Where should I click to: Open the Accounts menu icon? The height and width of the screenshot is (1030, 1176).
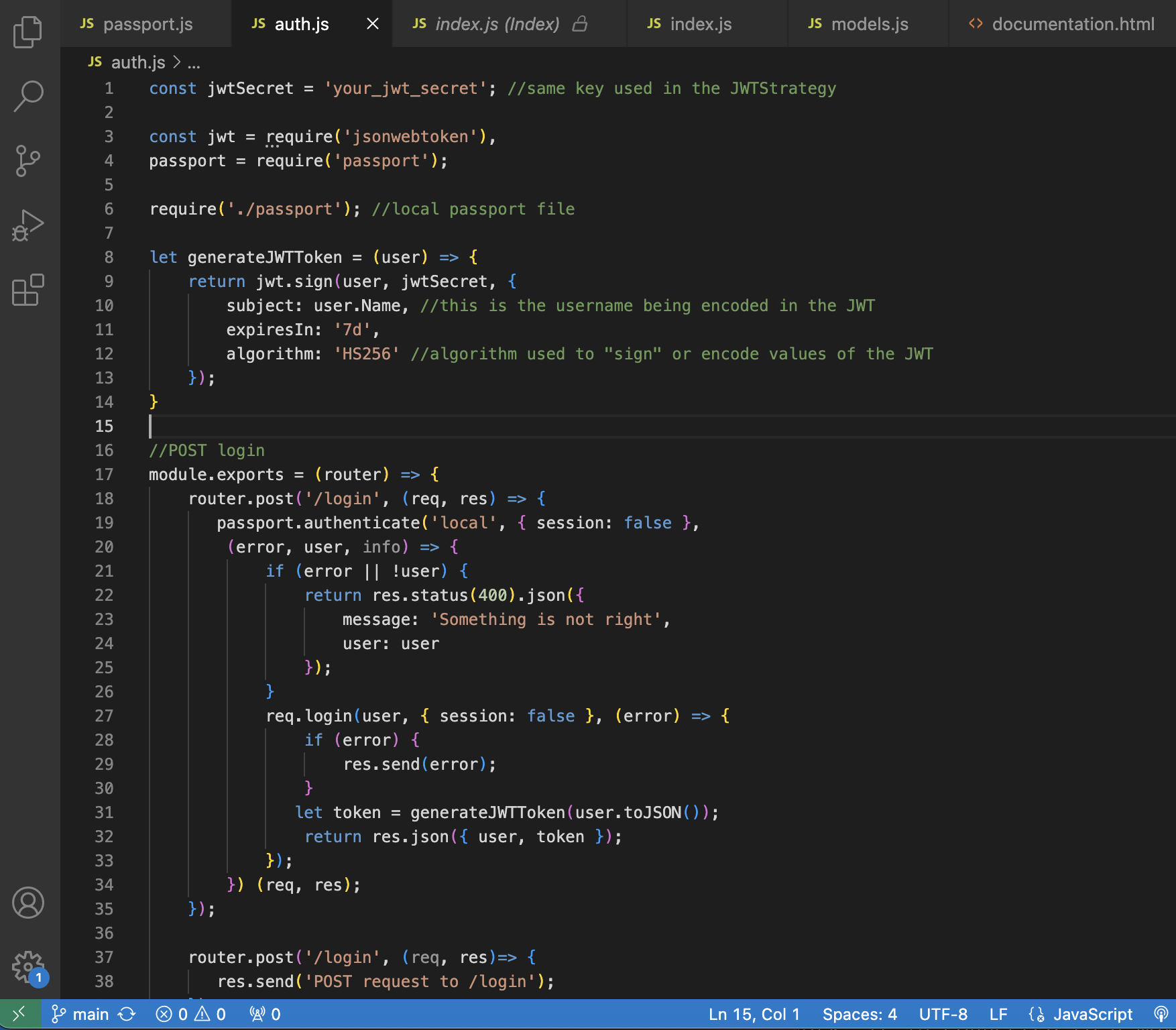[28, 903]
